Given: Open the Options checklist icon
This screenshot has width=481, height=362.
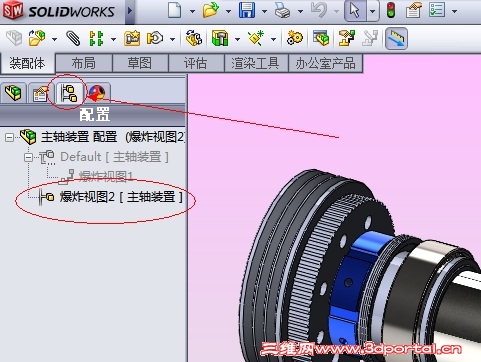Looking at the screenshot, I should point(437,10).
